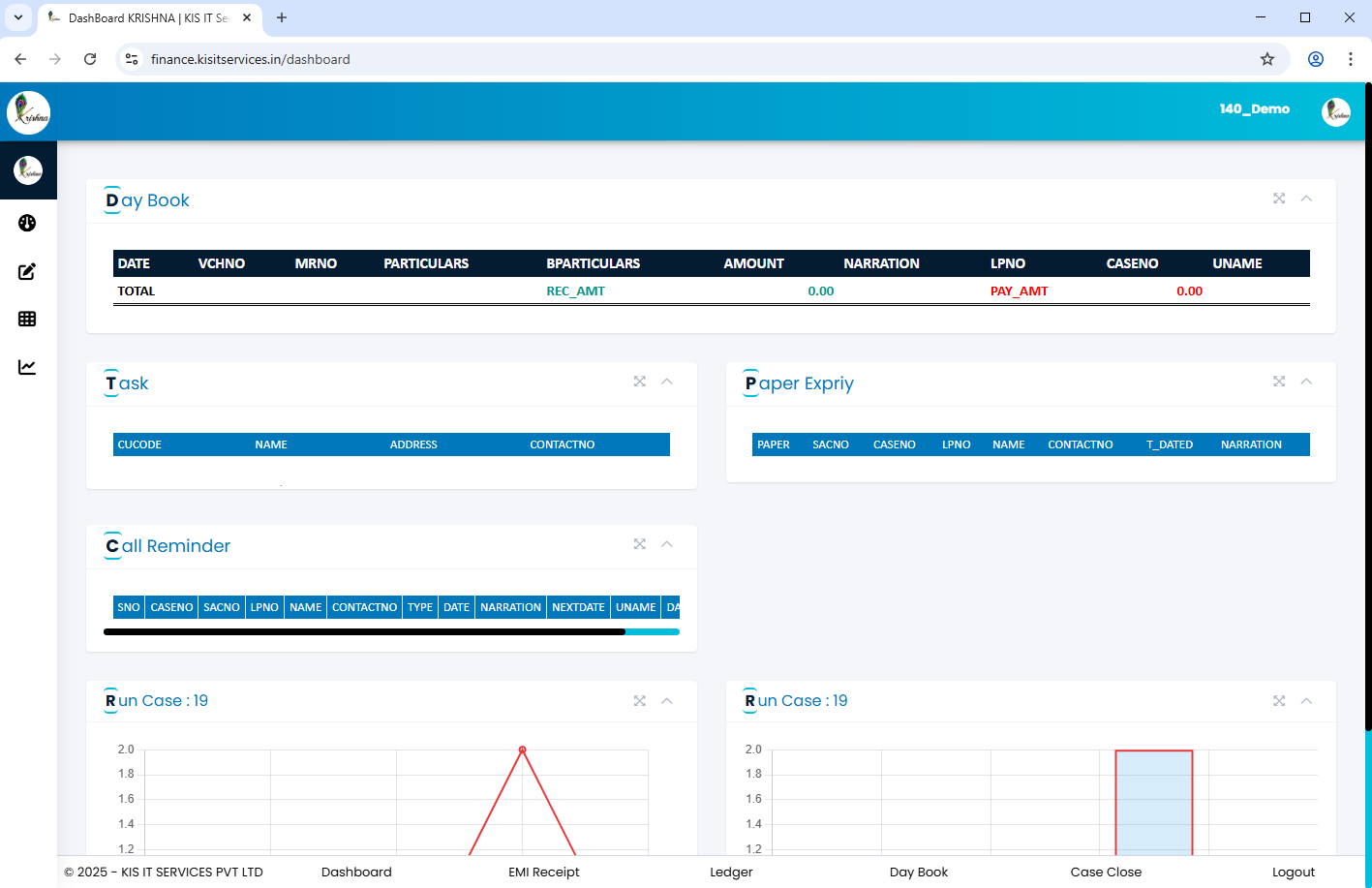
Task: Open Ledger from footer menu
Action: (x=731, y=873)
